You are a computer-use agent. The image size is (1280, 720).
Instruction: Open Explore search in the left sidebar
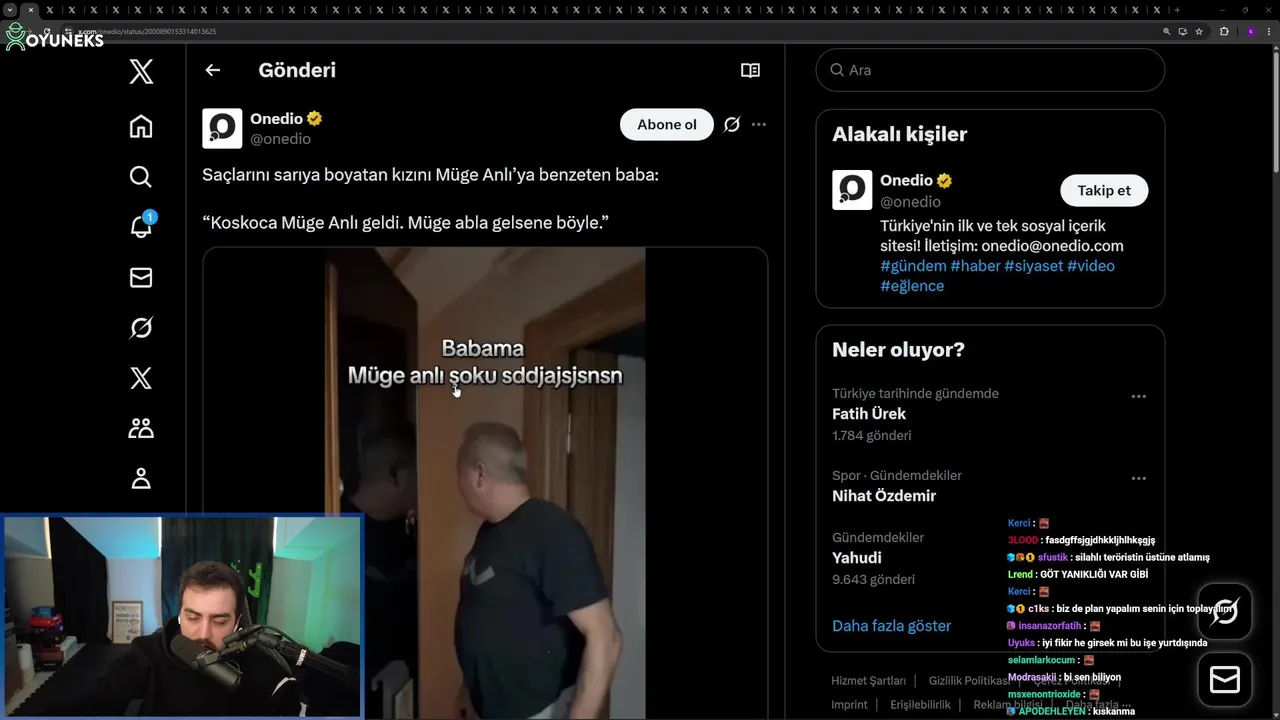tap(141, 177)
